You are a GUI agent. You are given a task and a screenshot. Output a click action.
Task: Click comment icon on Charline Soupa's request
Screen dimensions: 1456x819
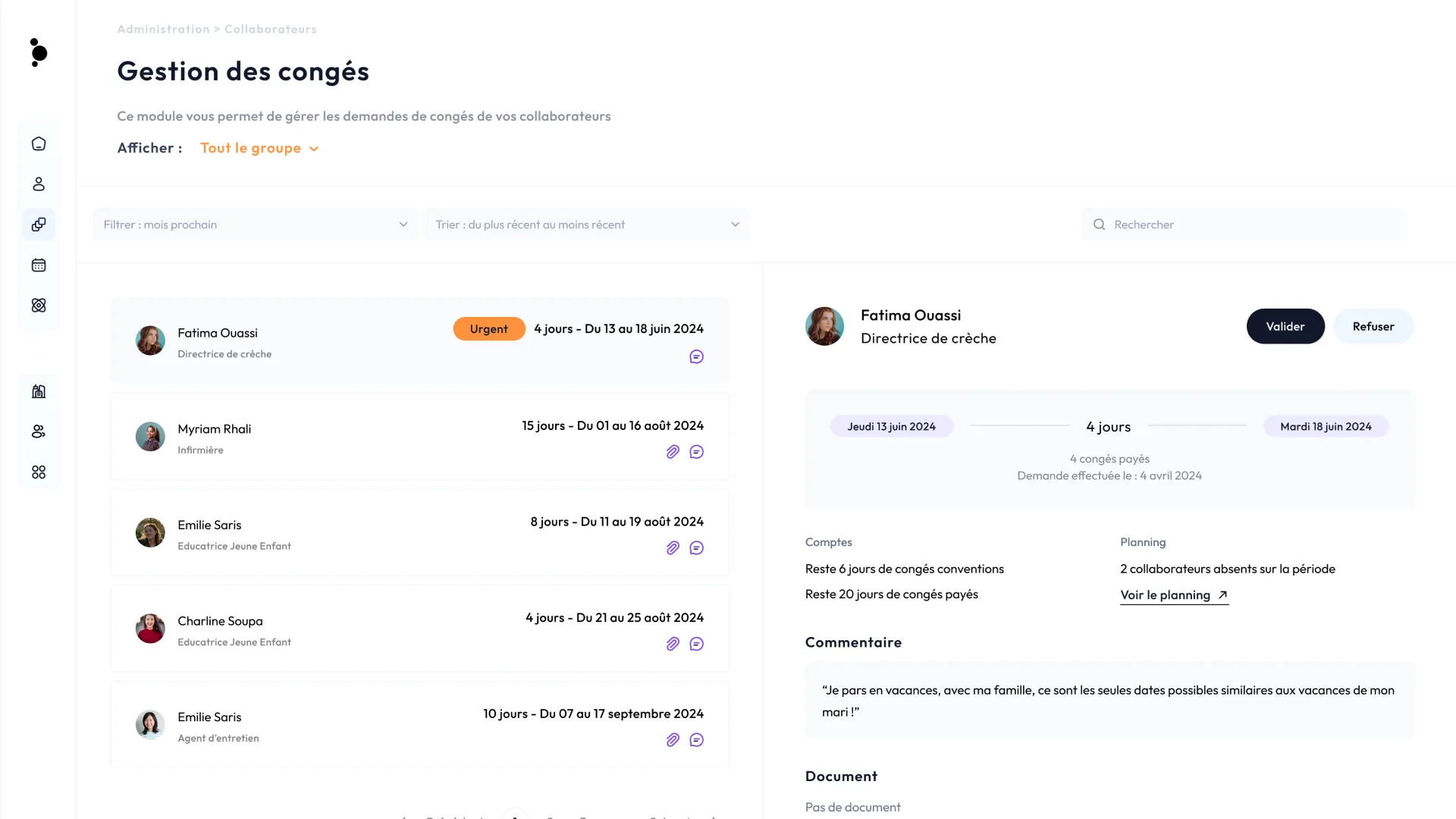pyautogui.click(x=696, y=644)
